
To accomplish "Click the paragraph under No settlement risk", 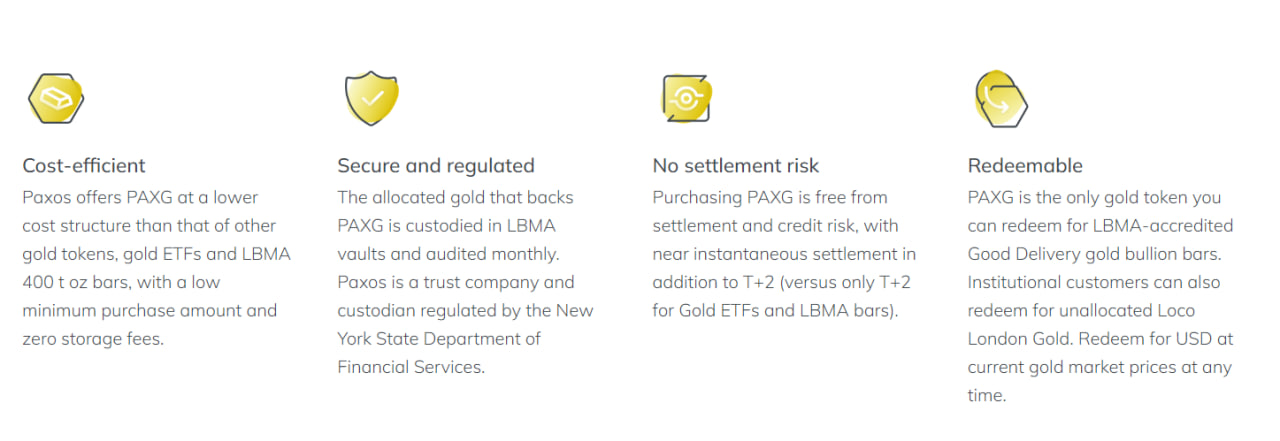I will pyautogui.click(x=784, y=254).
